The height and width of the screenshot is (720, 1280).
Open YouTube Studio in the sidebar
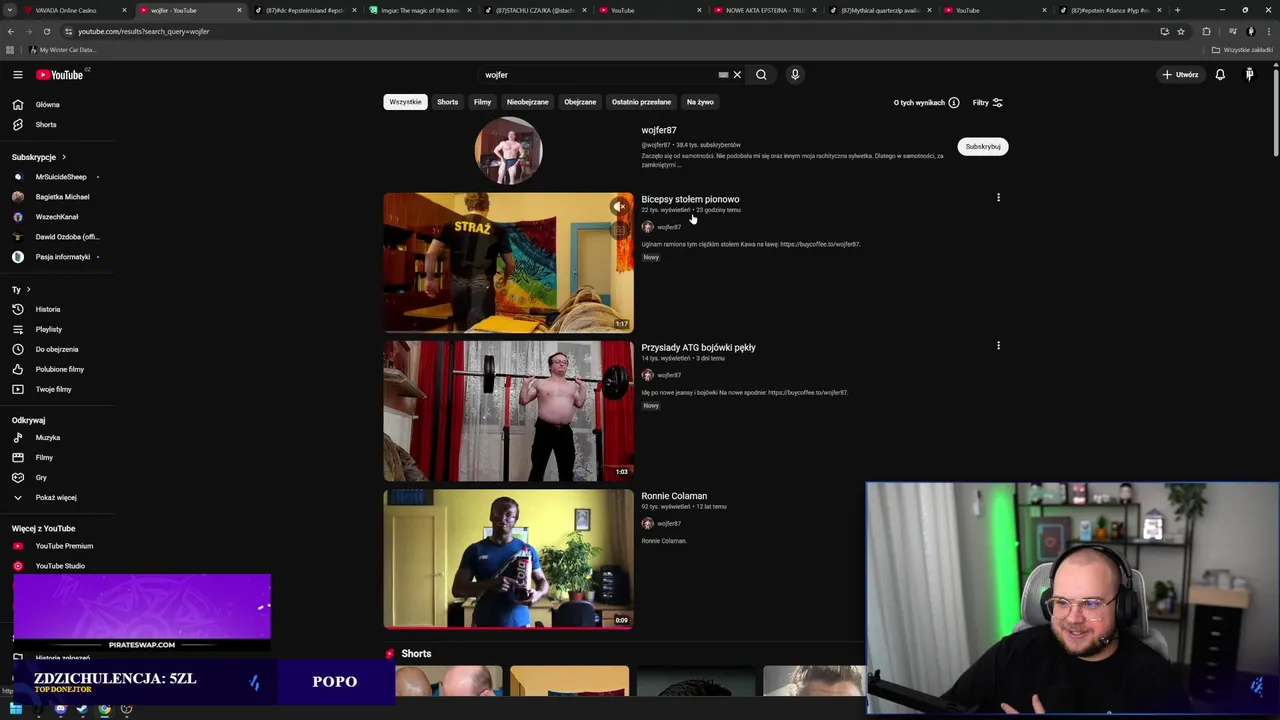coord(60,566)
